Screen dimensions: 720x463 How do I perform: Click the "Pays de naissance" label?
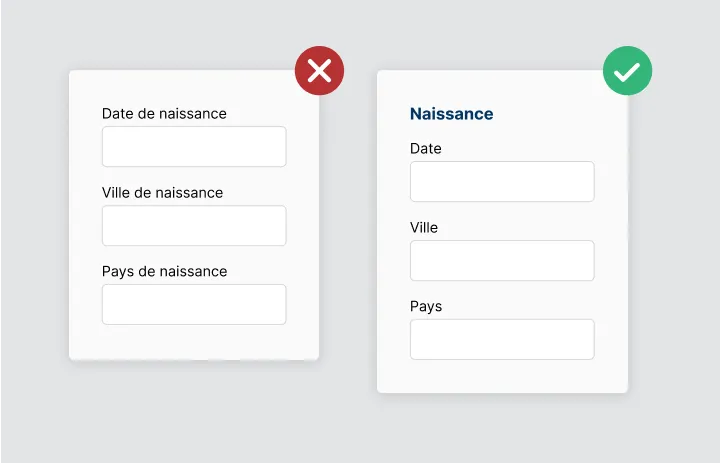tap(164, 271)
